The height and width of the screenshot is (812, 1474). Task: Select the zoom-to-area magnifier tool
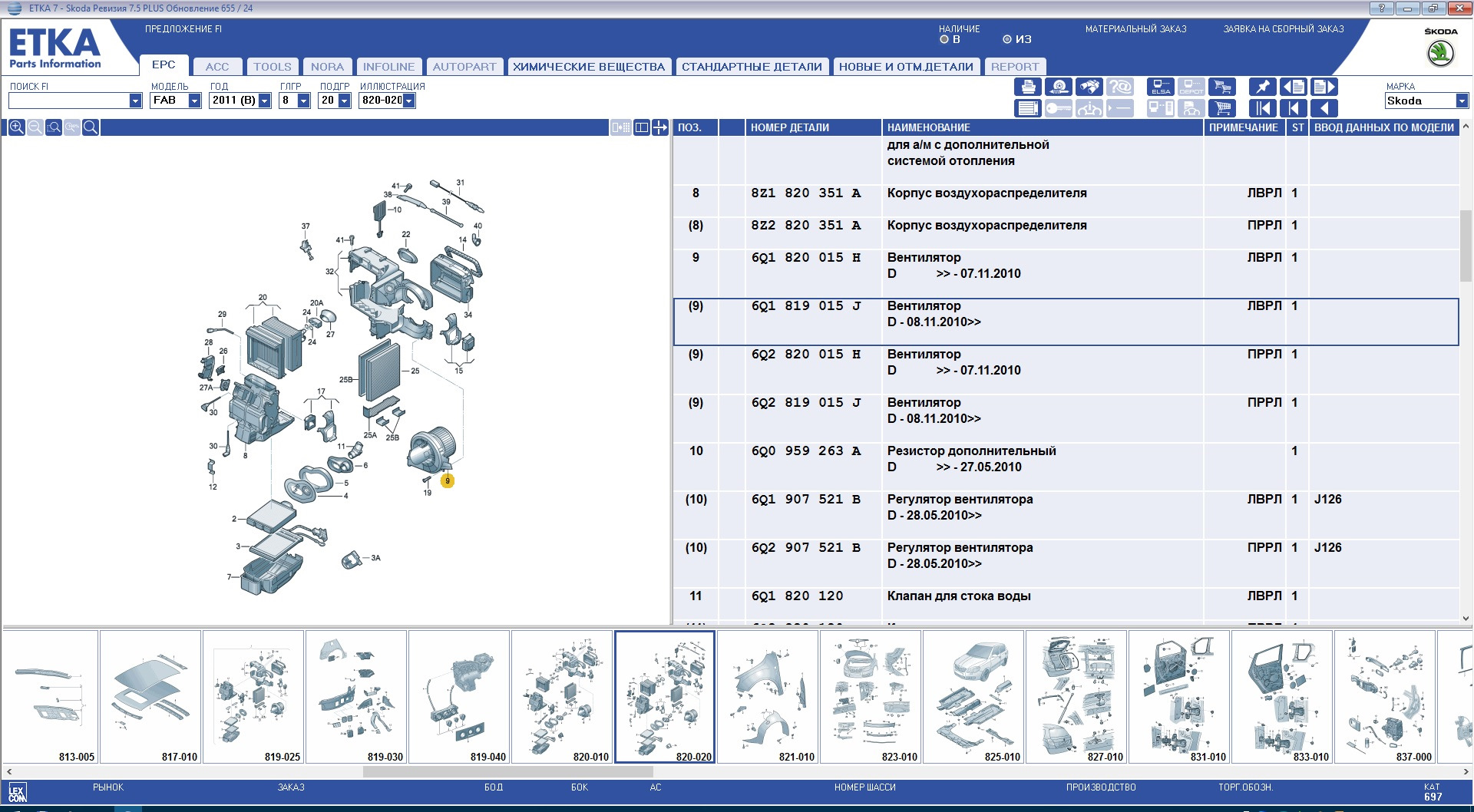click(x=54, y=127)
